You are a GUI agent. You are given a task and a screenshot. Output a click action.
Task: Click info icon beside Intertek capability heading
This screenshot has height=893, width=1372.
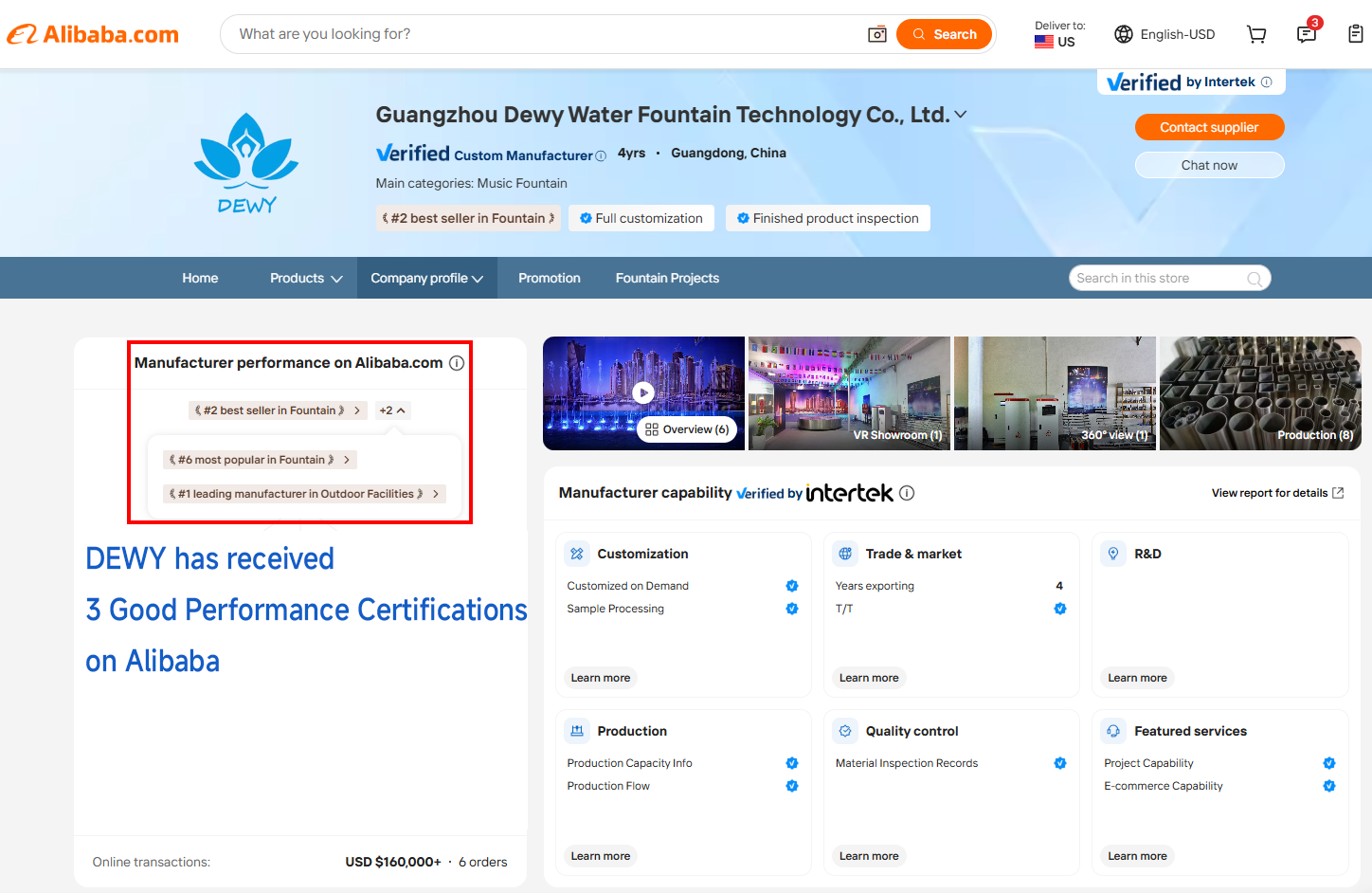(907, 493)
